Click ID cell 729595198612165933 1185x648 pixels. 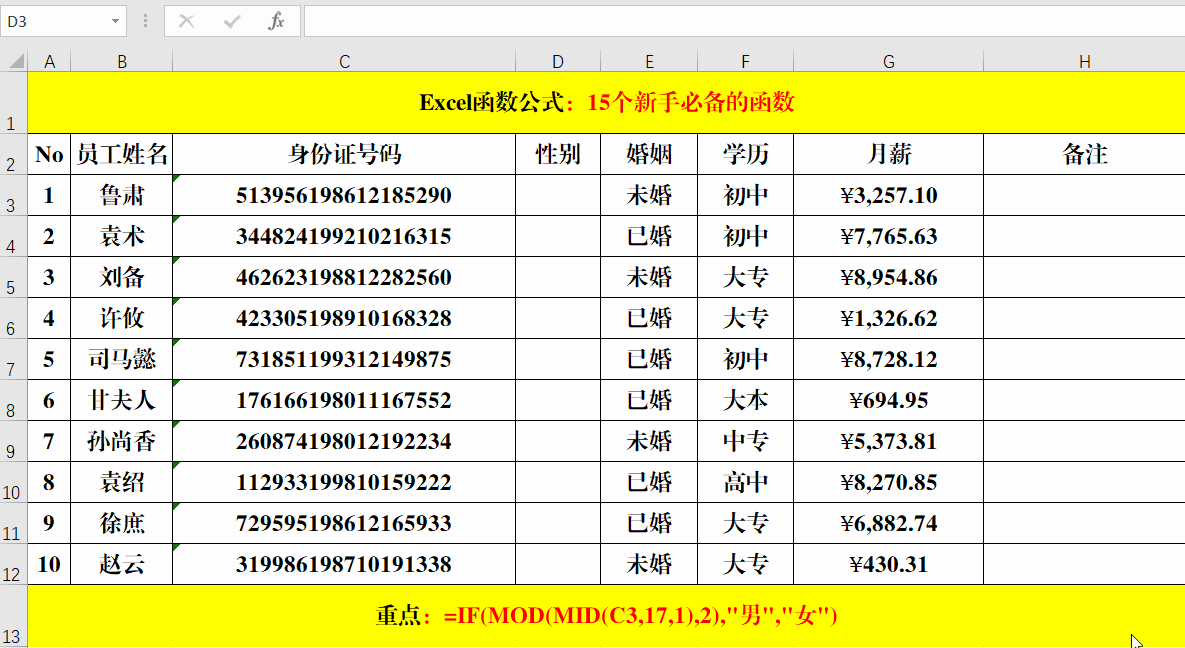coord(344,523)
